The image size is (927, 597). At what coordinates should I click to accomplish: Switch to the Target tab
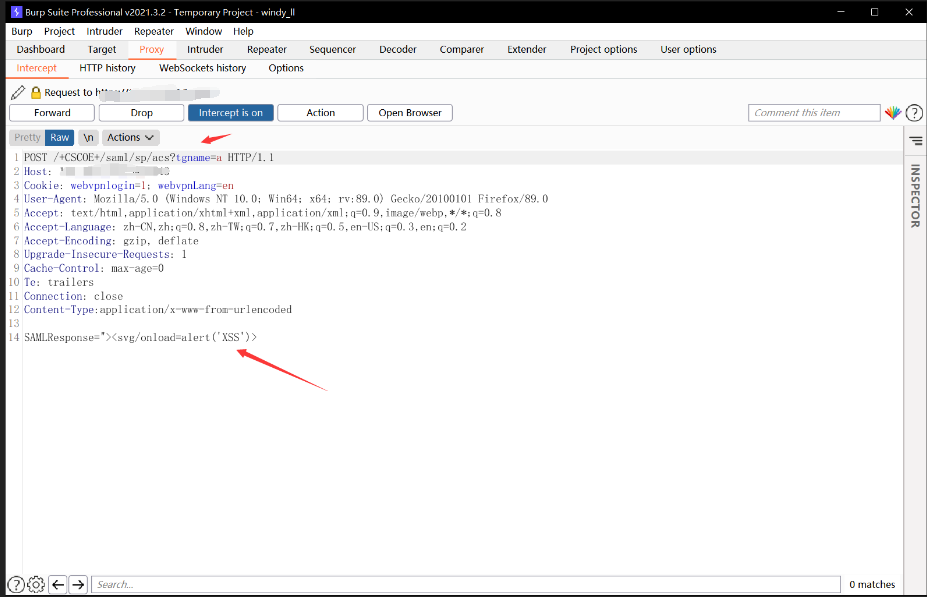pyautogui.click(x=102, y=50)
